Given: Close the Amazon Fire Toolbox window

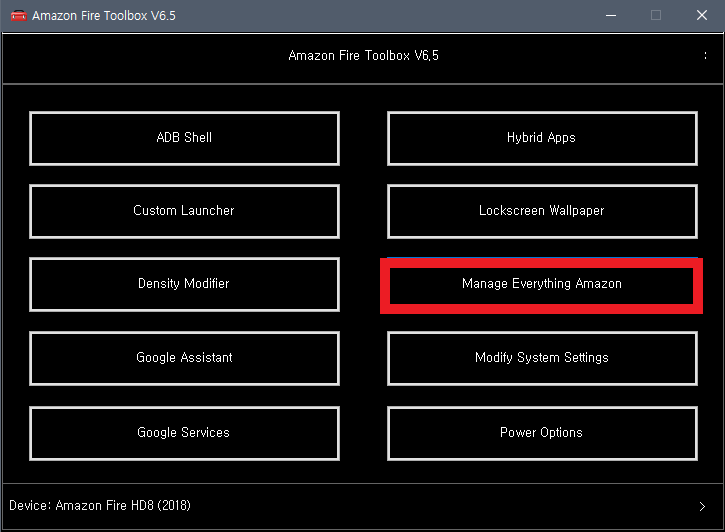Looking at the screenshot, I should pos(701,16).
